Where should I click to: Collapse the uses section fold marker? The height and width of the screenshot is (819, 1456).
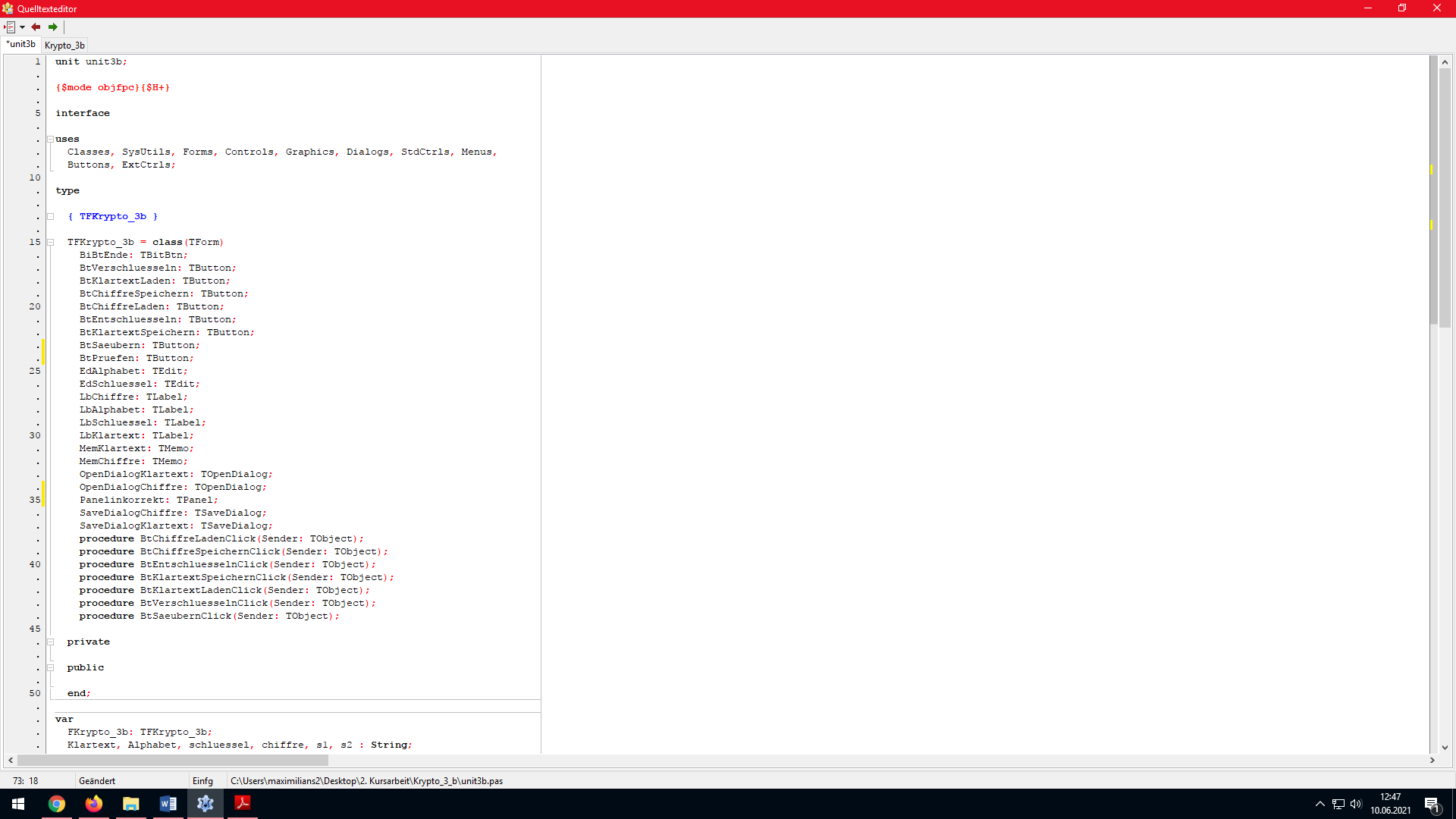coord(51,139)
